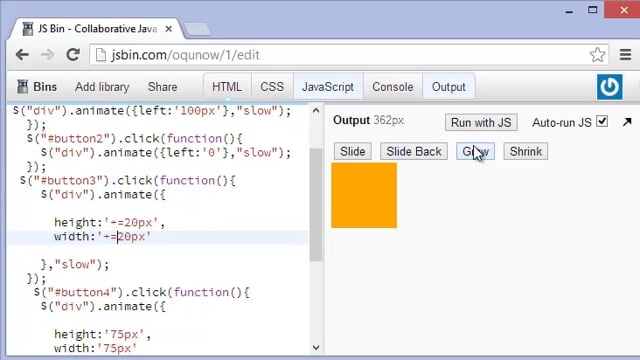Reload the JS Bin page

(x=73, y=54)
